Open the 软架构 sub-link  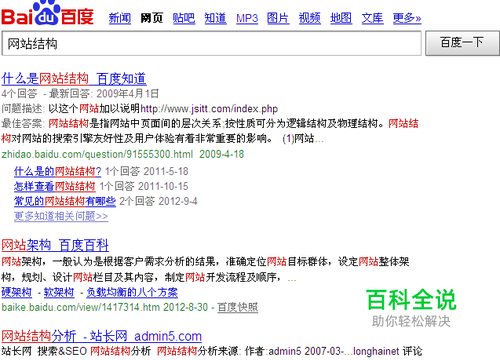[59, 293]
